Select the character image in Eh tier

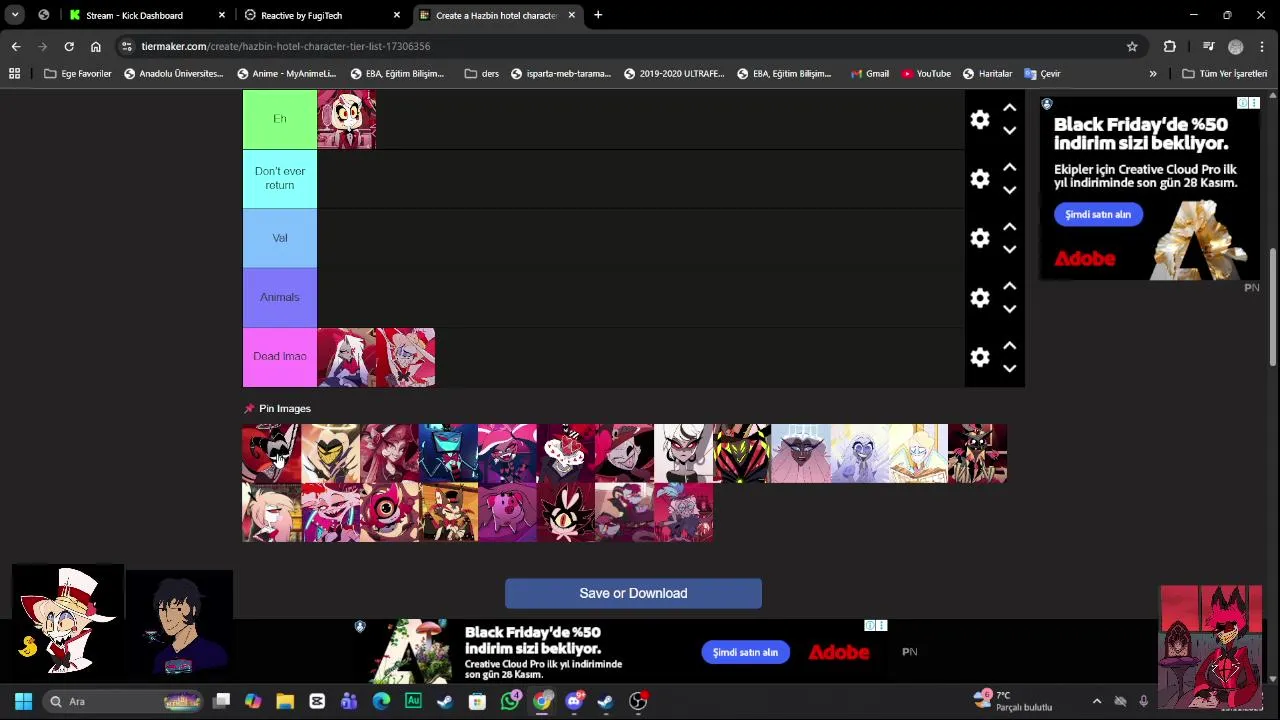pos(347,119)
